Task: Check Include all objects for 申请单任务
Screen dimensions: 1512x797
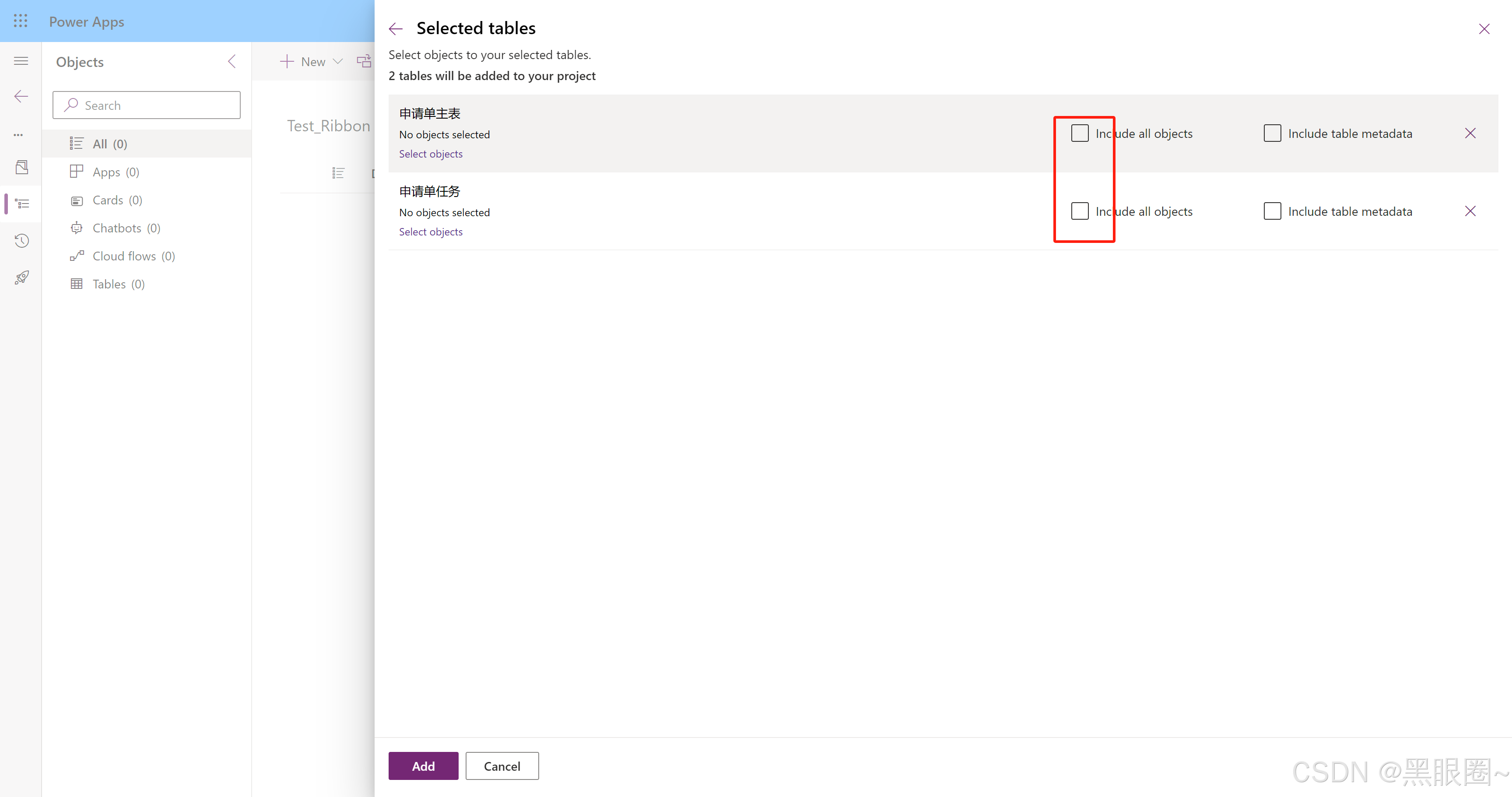Action: (1080, 211)
